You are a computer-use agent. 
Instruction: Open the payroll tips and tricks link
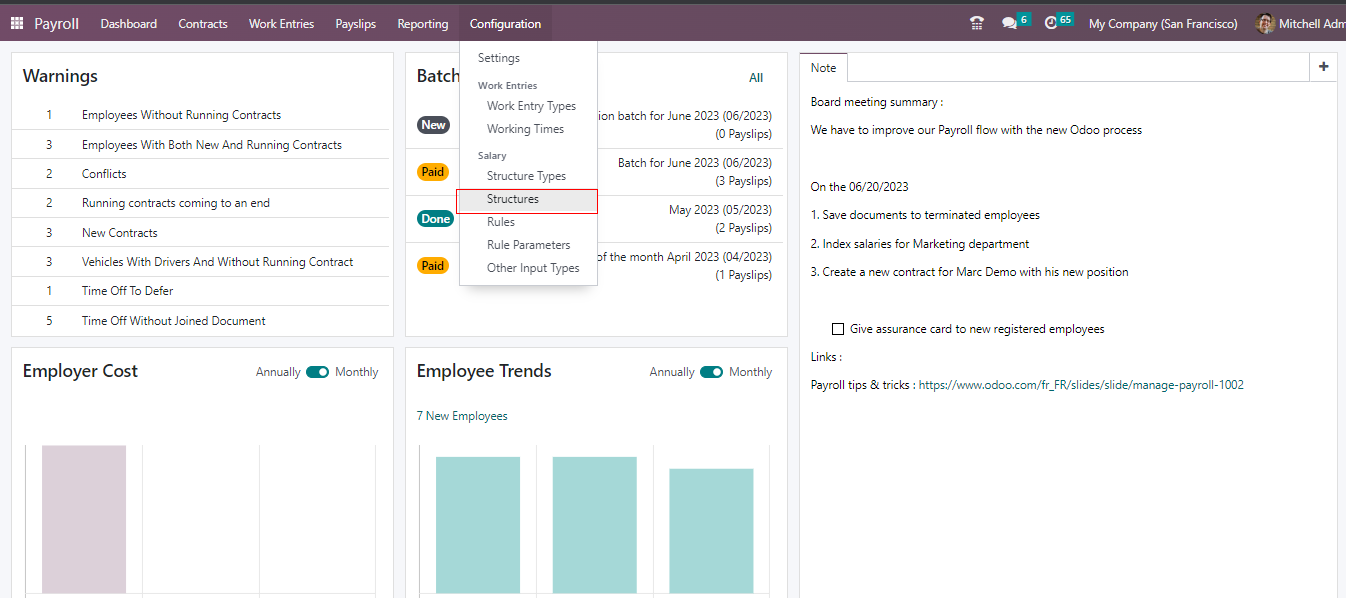(x=1081, y=385)
